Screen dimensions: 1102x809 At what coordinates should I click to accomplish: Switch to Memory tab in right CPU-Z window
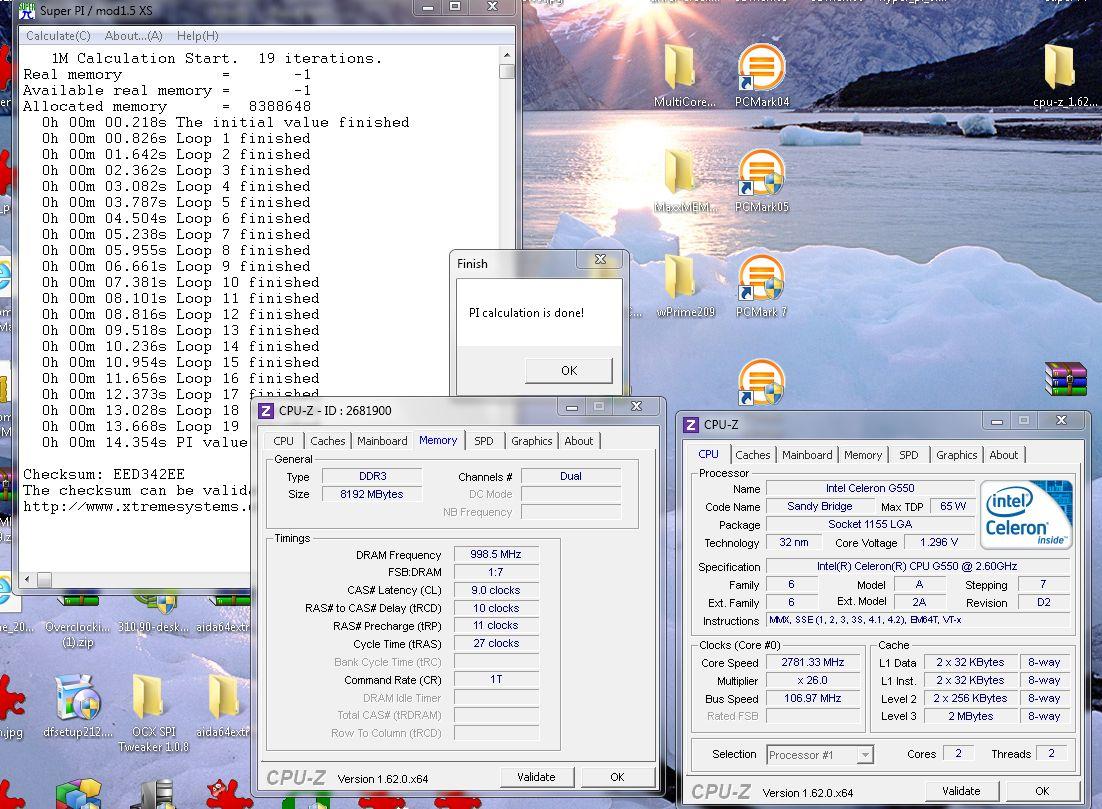pos(863,455)
